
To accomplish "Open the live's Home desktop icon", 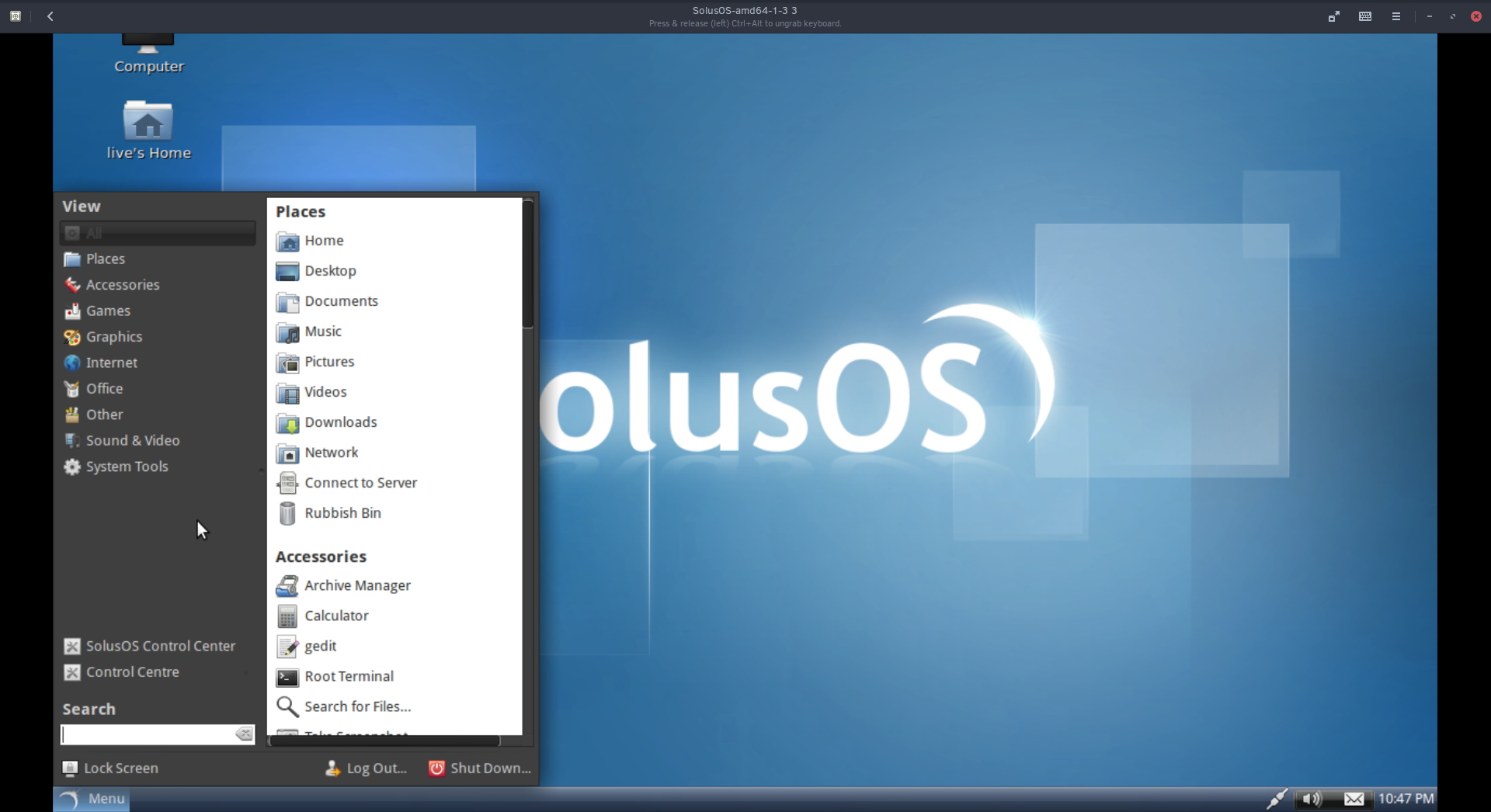I will [x=148, y=130].
